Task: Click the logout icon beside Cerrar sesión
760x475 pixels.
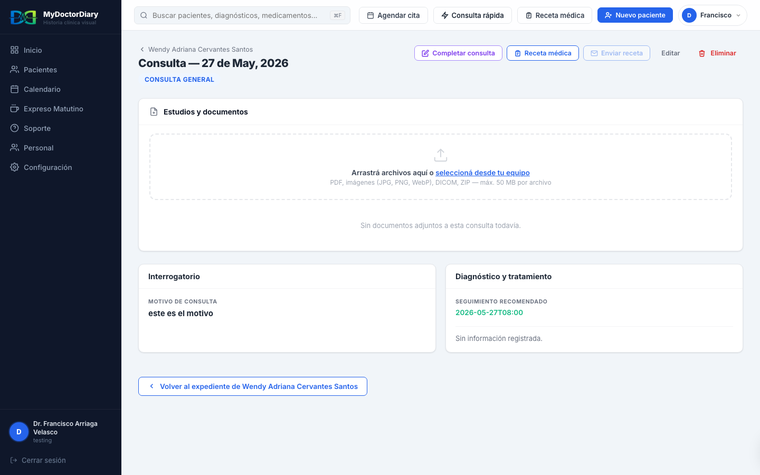Action: pyautogui.click(x=14, y=460)
